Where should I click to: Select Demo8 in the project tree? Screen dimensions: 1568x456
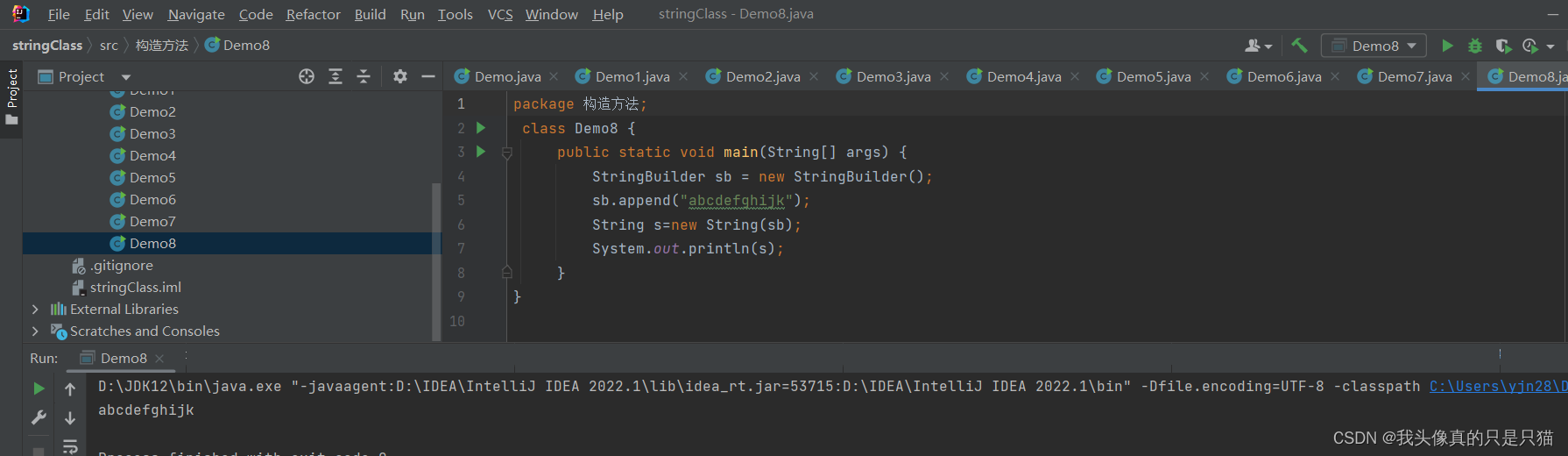(x=152, y=244)
